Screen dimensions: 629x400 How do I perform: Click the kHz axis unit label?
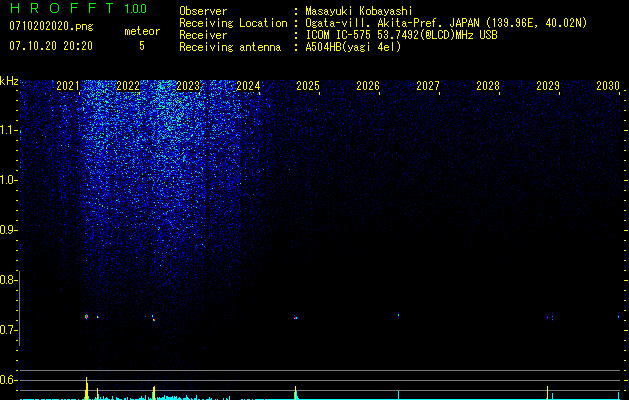pyautogui.click(x=9, y=81)
